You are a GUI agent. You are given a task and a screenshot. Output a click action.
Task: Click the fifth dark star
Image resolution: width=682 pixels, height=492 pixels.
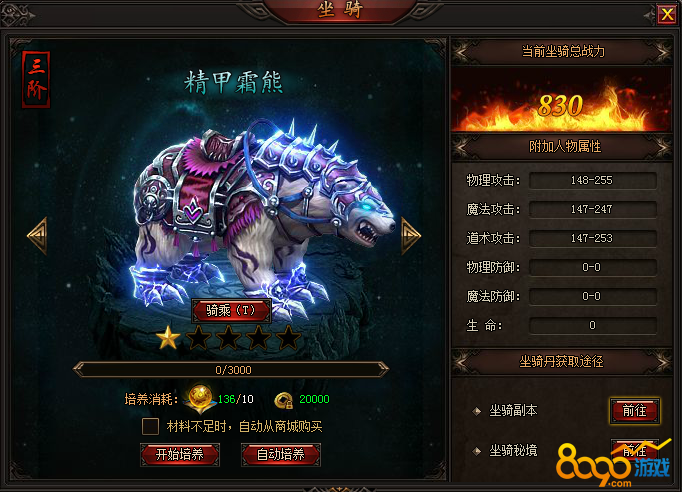click(x=288, y=338)
